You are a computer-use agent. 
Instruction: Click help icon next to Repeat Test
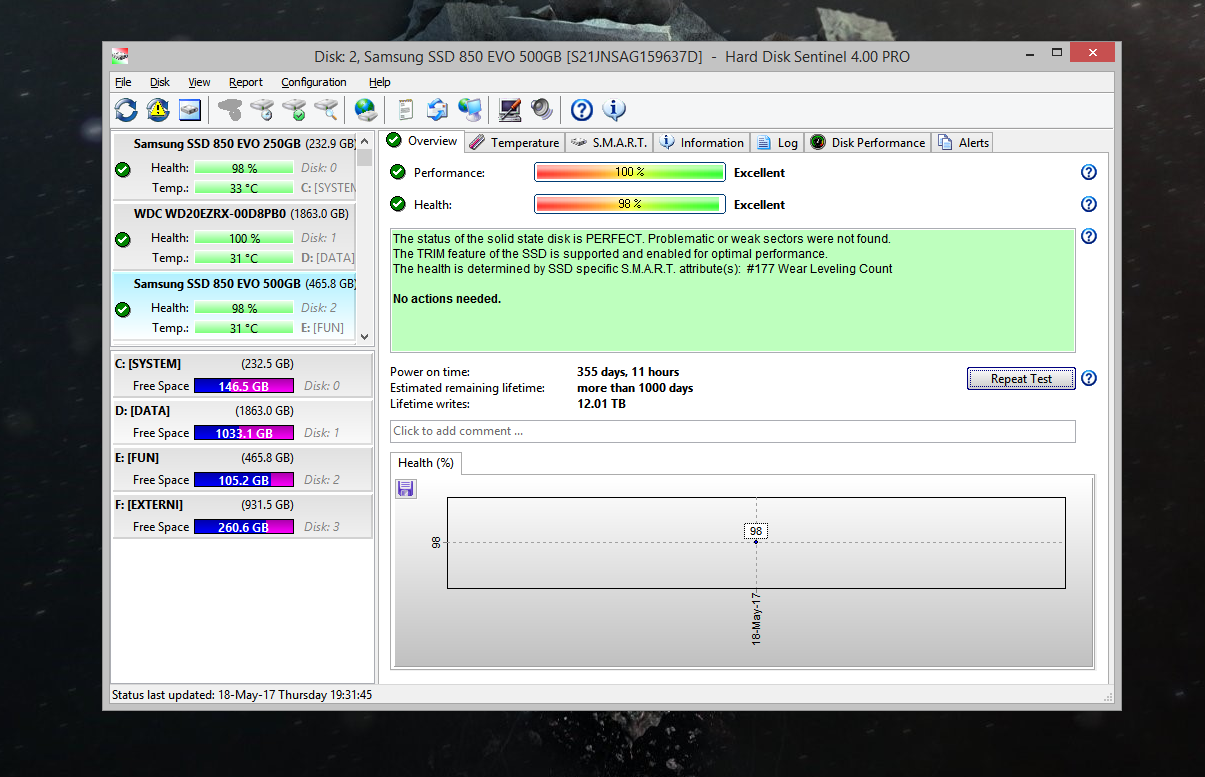pyautogui.click(x=1089, y=378)
